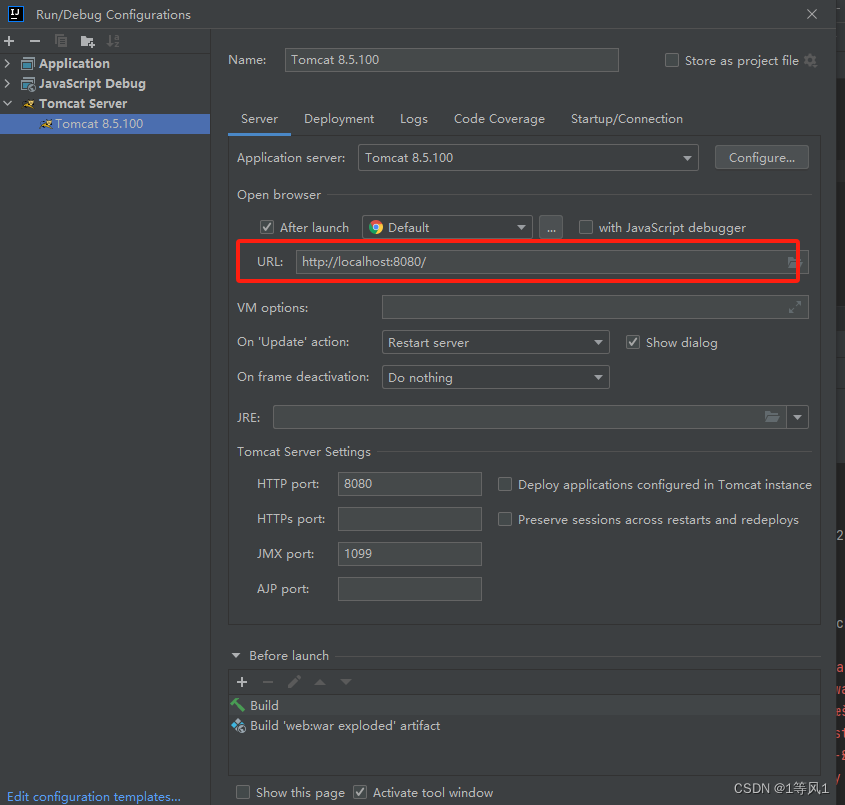Expand the Application tree node
The image size is (845, 805).
coord(7,64)
